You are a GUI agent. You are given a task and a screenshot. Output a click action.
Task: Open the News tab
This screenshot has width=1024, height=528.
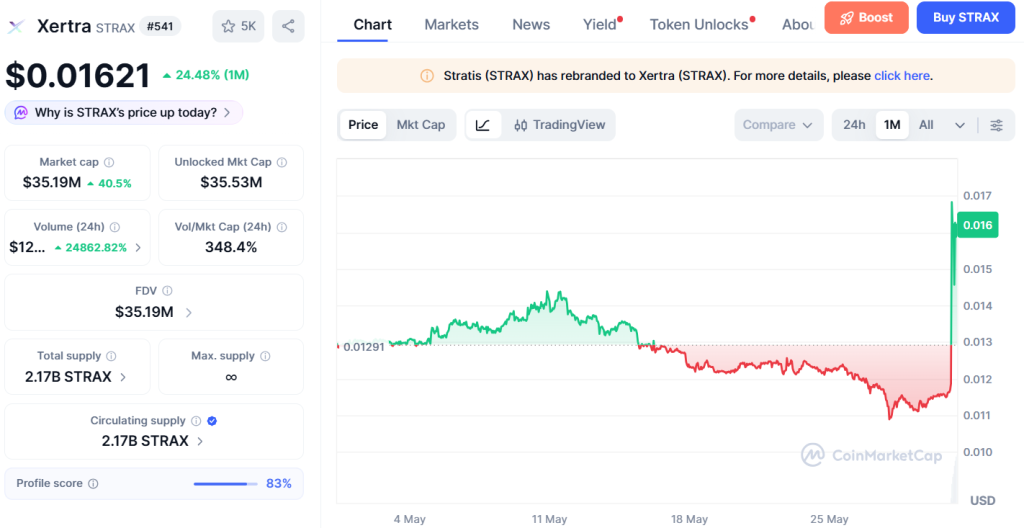pyautogui.click(x=531, y=25)
